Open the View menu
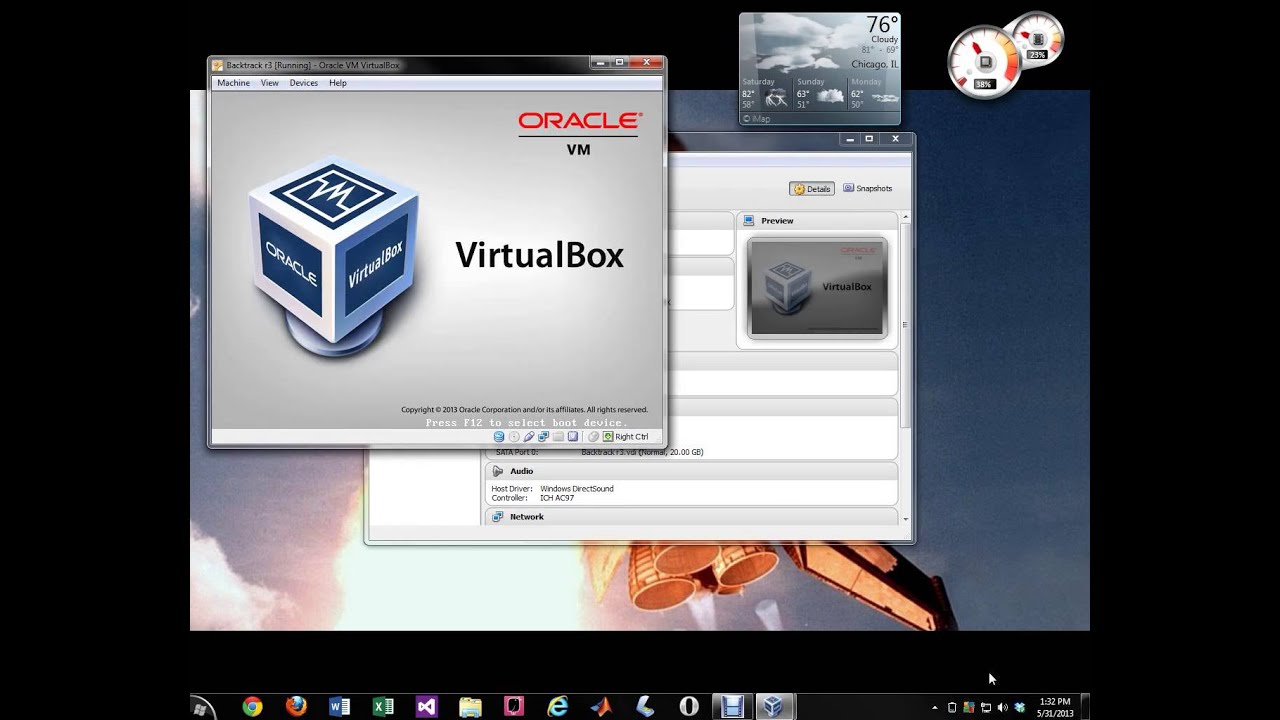1280x720 pixels. tap(270, 83)
